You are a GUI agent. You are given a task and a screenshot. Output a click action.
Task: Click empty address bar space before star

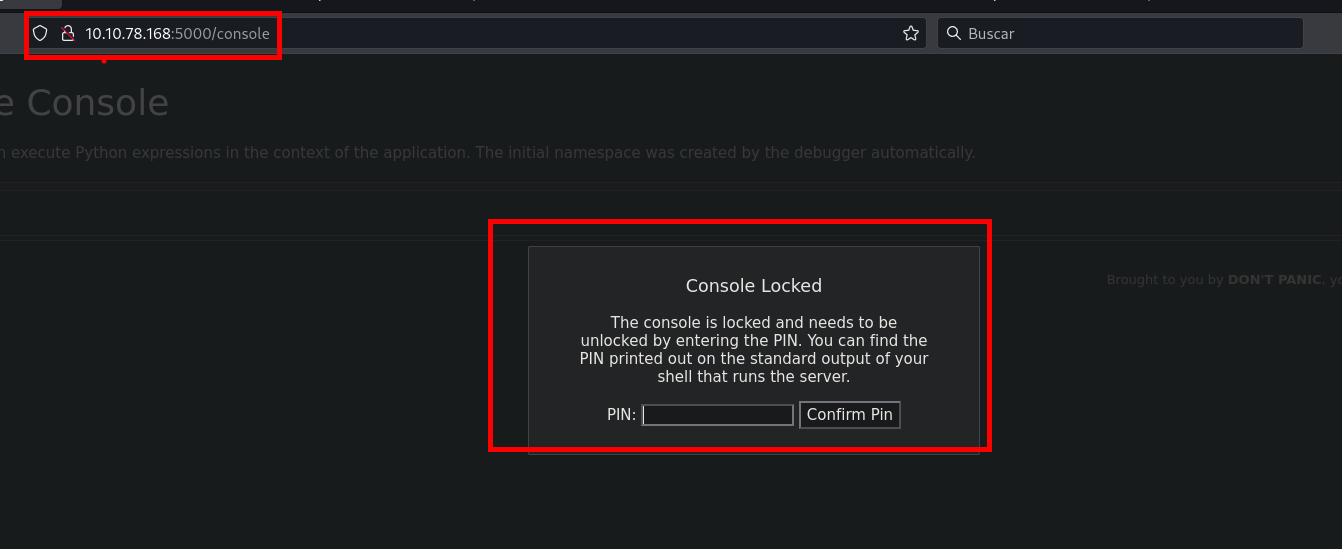pyautogui.click(x=600, y=33)
